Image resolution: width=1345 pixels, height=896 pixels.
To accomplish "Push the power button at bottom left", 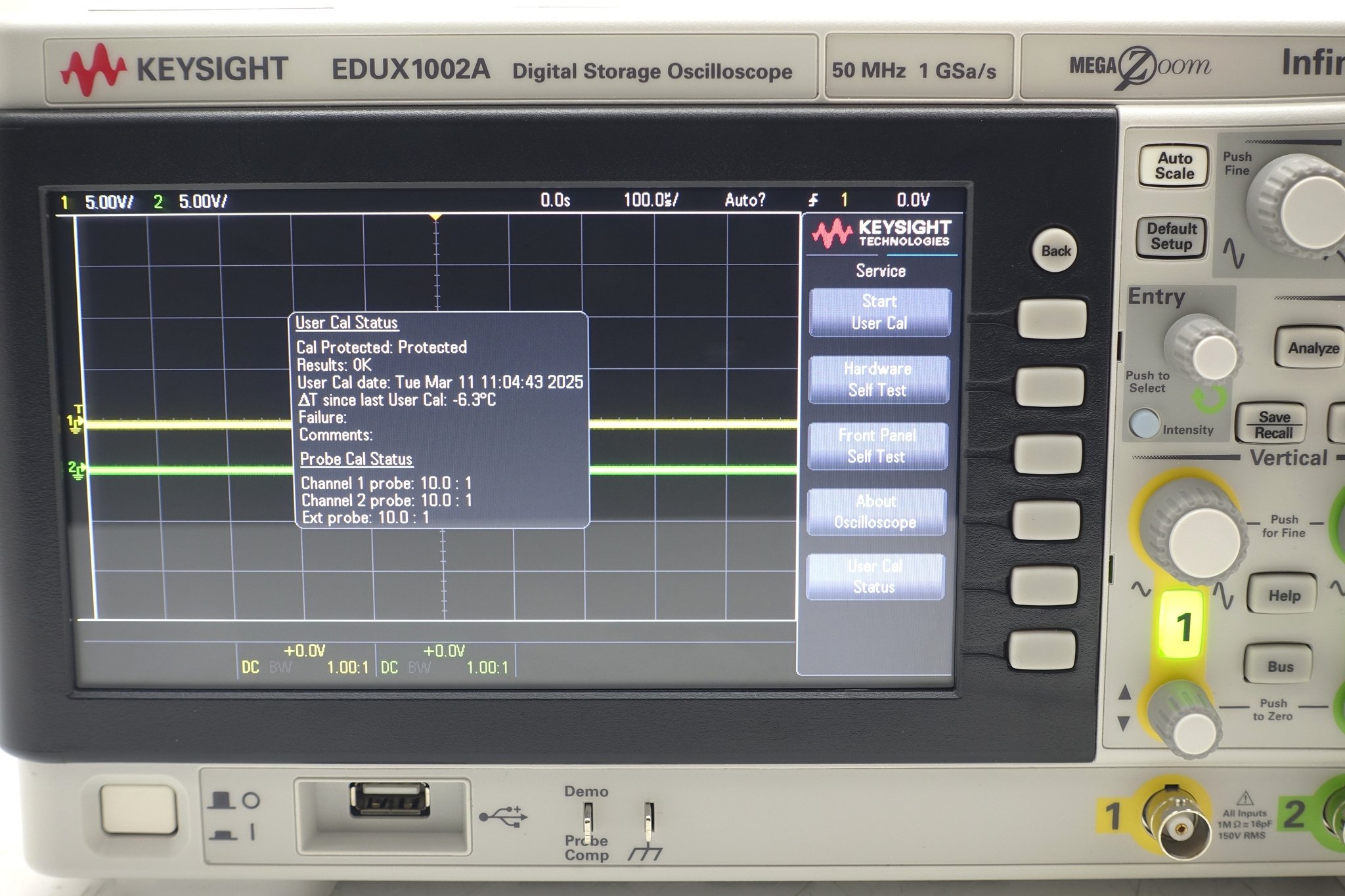I will pyautogui.click(x=139, y=809).
